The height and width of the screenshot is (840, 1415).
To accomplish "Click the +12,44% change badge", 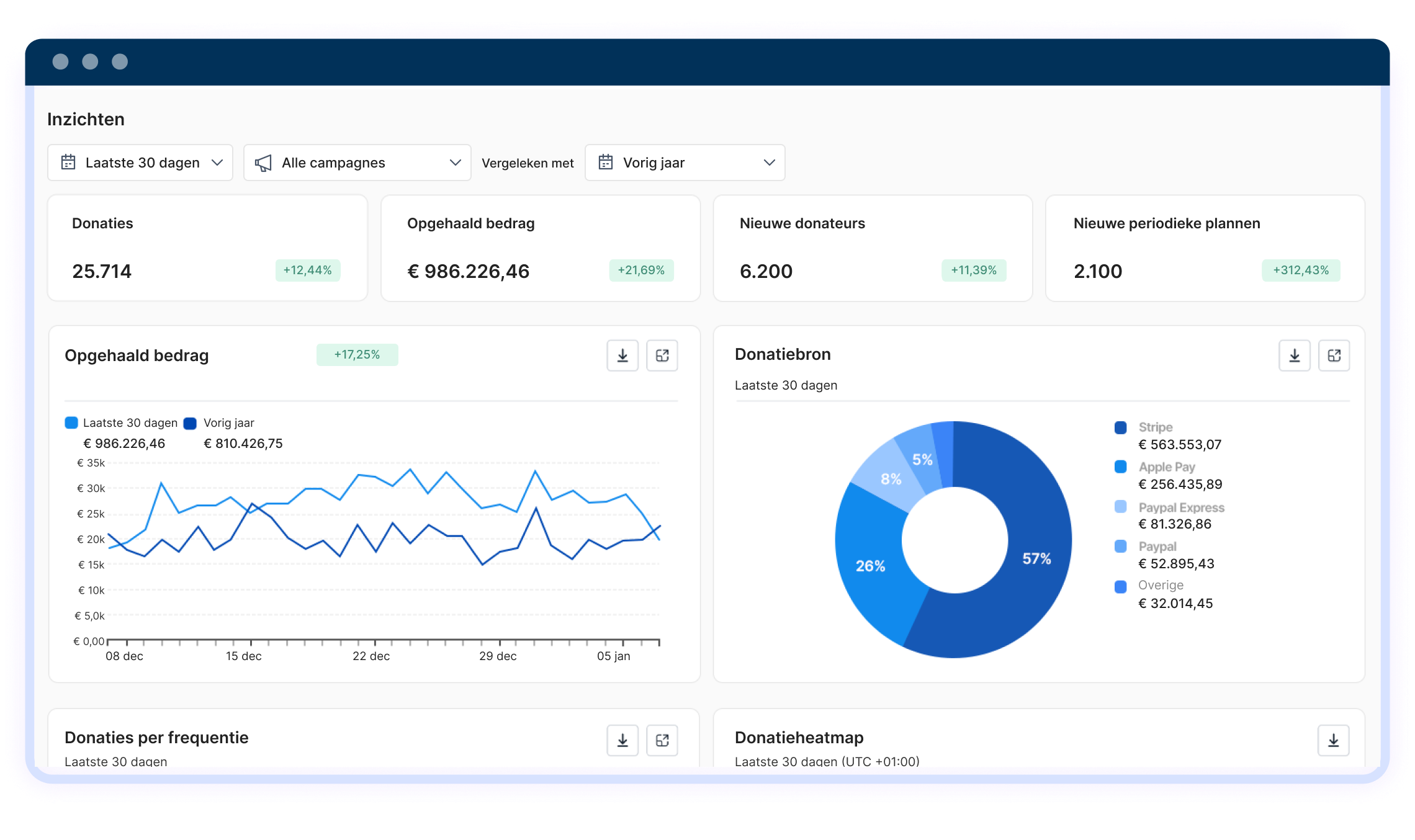I will 308,270.
